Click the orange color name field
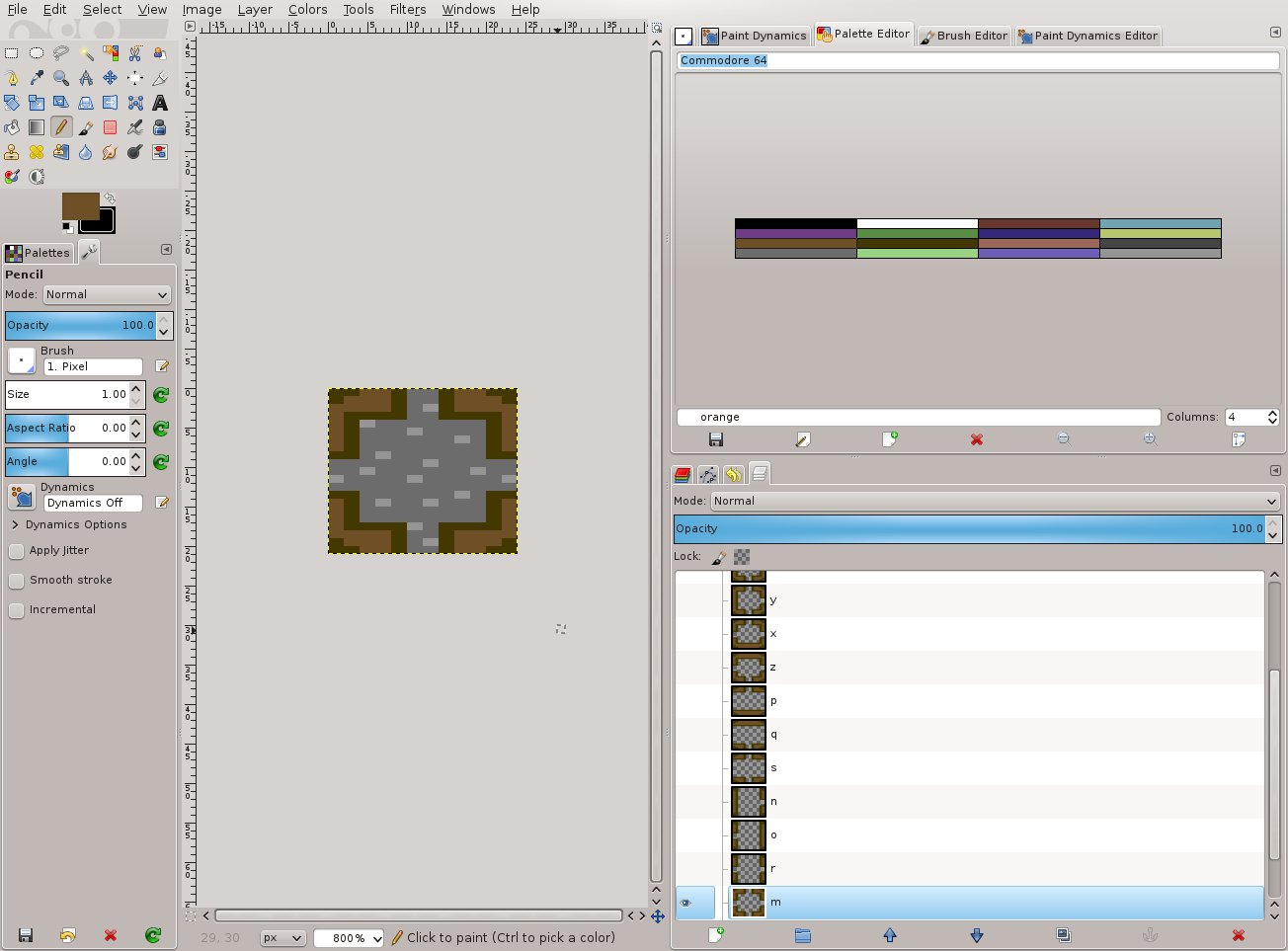The image size is (1288, 951). pos(919,418)
